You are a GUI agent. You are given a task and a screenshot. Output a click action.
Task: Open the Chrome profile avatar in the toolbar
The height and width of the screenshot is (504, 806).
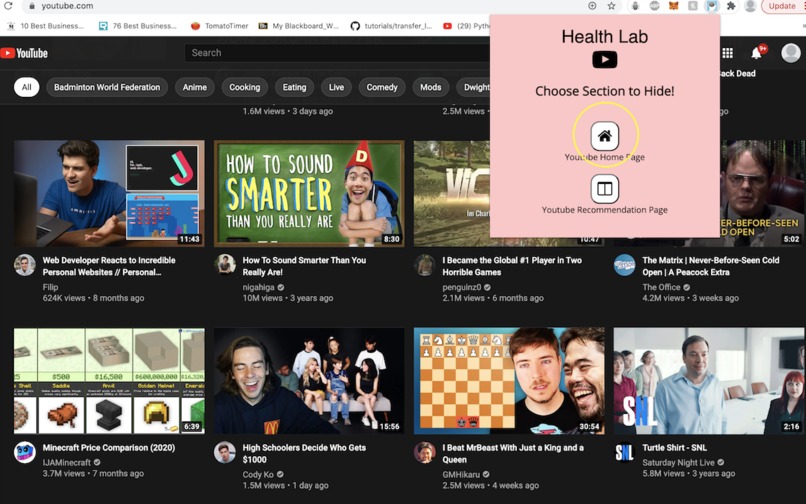pyautogui.click(x=750, y=6)
